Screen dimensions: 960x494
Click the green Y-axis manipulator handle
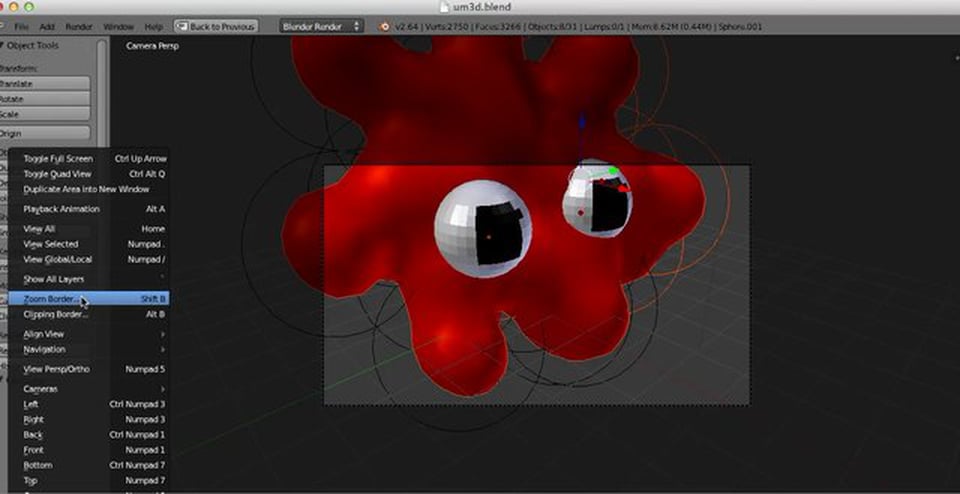613,170
